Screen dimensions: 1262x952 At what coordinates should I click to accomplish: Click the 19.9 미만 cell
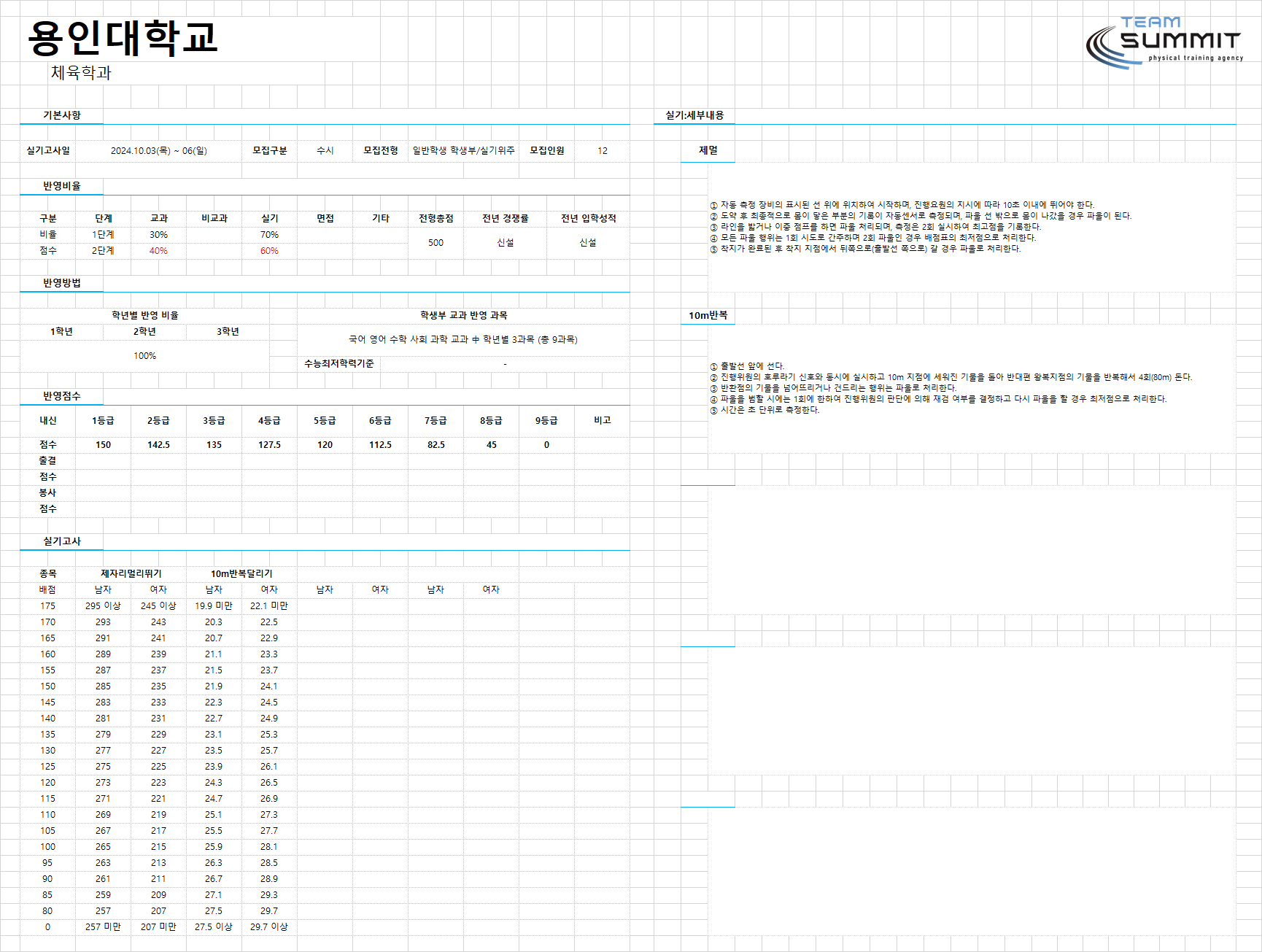(214, 605)
